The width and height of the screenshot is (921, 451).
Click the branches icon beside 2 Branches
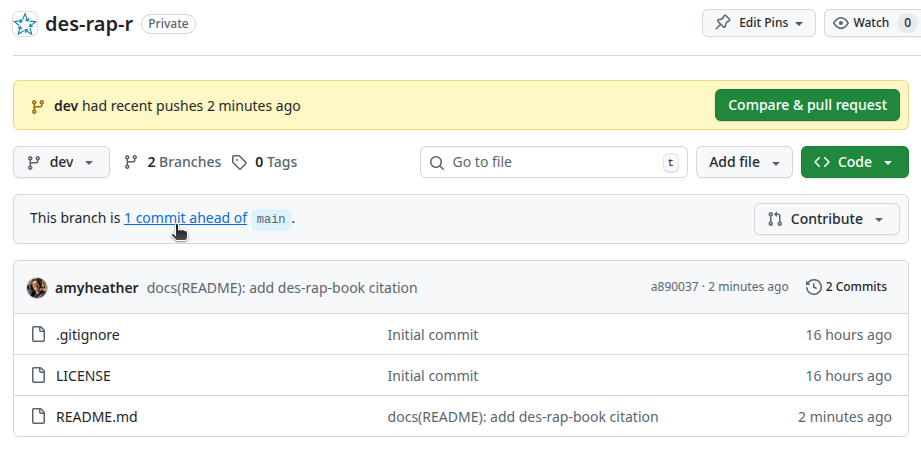131,162
